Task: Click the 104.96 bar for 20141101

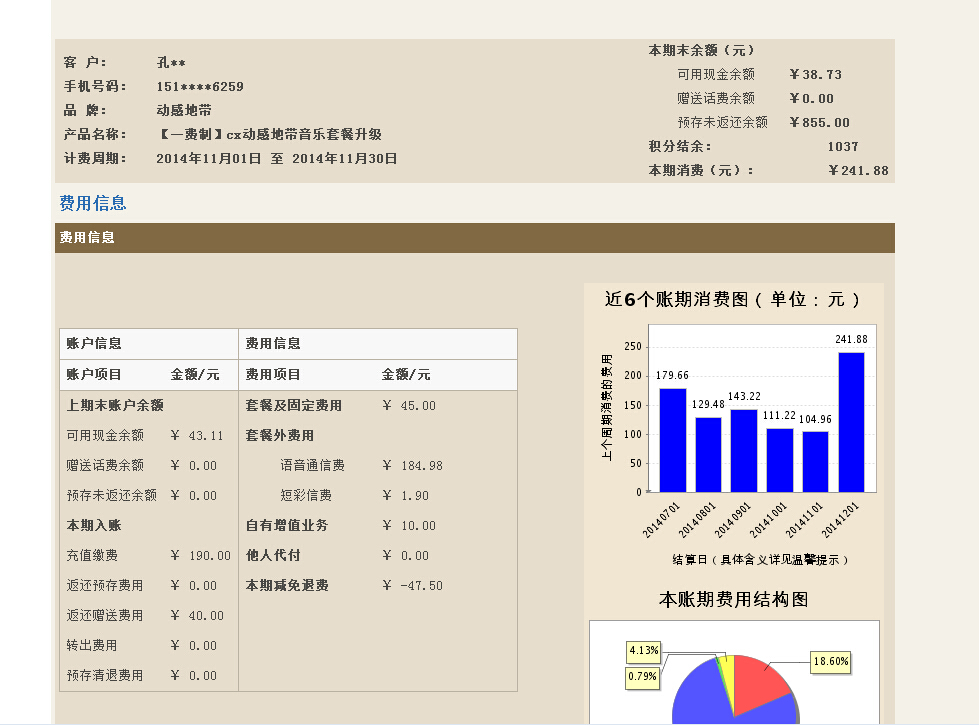Action: (816, 462)
